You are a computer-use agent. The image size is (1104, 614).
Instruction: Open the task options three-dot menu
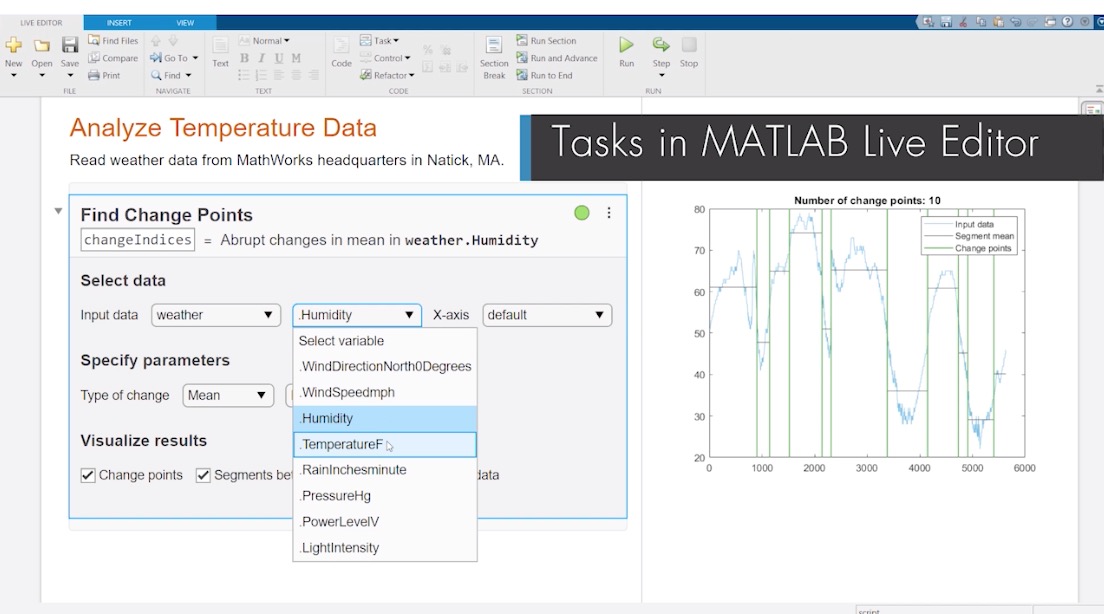point(609,213)
